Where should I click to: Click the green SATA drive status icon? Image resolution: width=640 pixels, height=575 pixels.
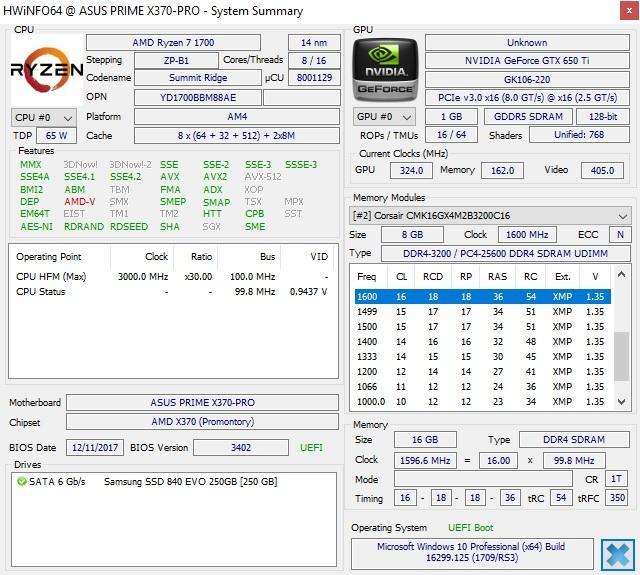point(21,482)
